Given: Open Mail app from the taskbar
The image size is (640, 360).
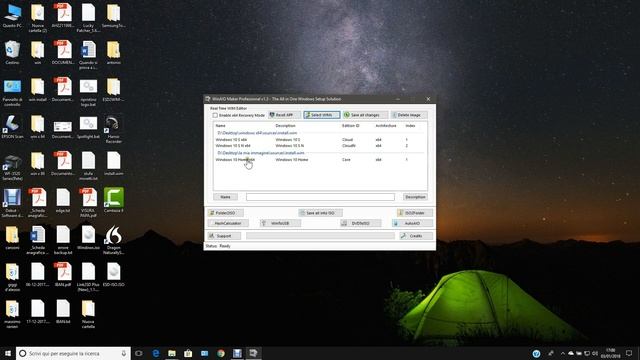Looking at the screenshot, I should pos(204,353).
